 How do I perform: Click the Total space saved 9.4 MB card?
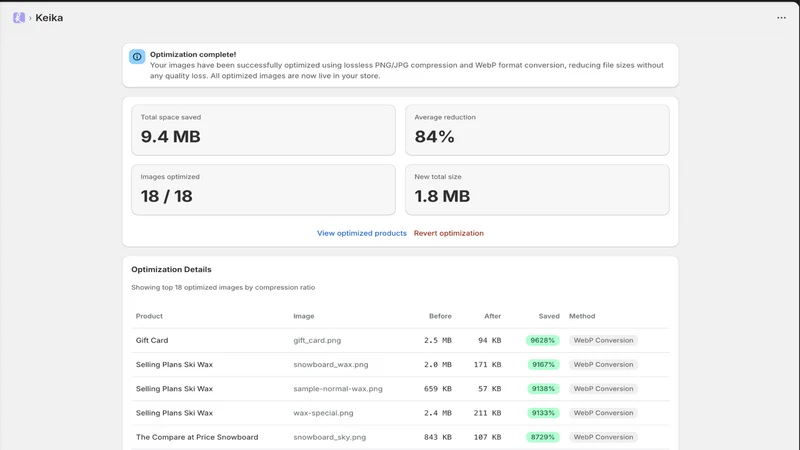click(x=263, y=130)
